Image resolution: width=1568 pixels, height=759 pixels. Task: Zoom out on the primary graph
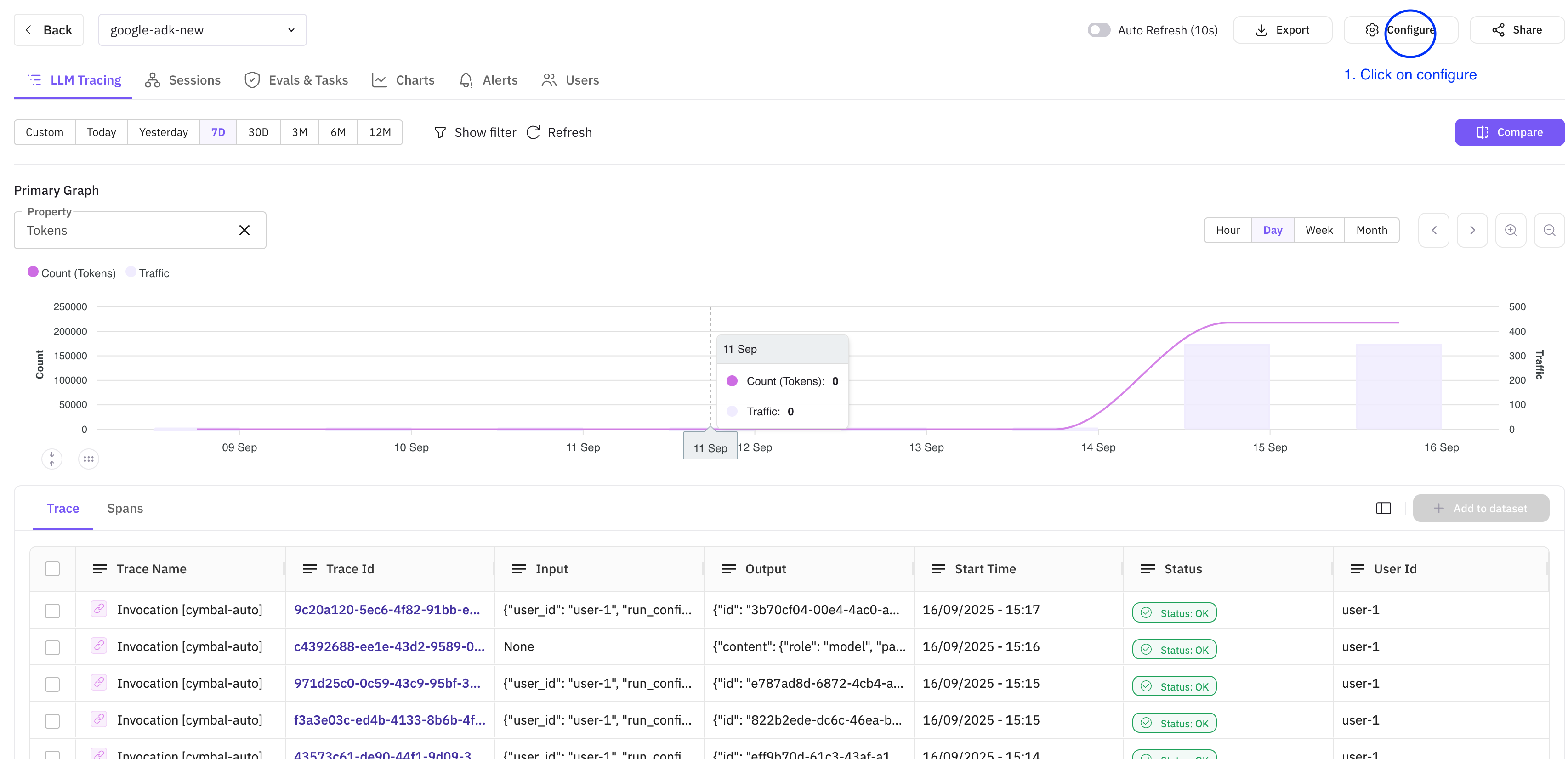tap(1549, 230)
